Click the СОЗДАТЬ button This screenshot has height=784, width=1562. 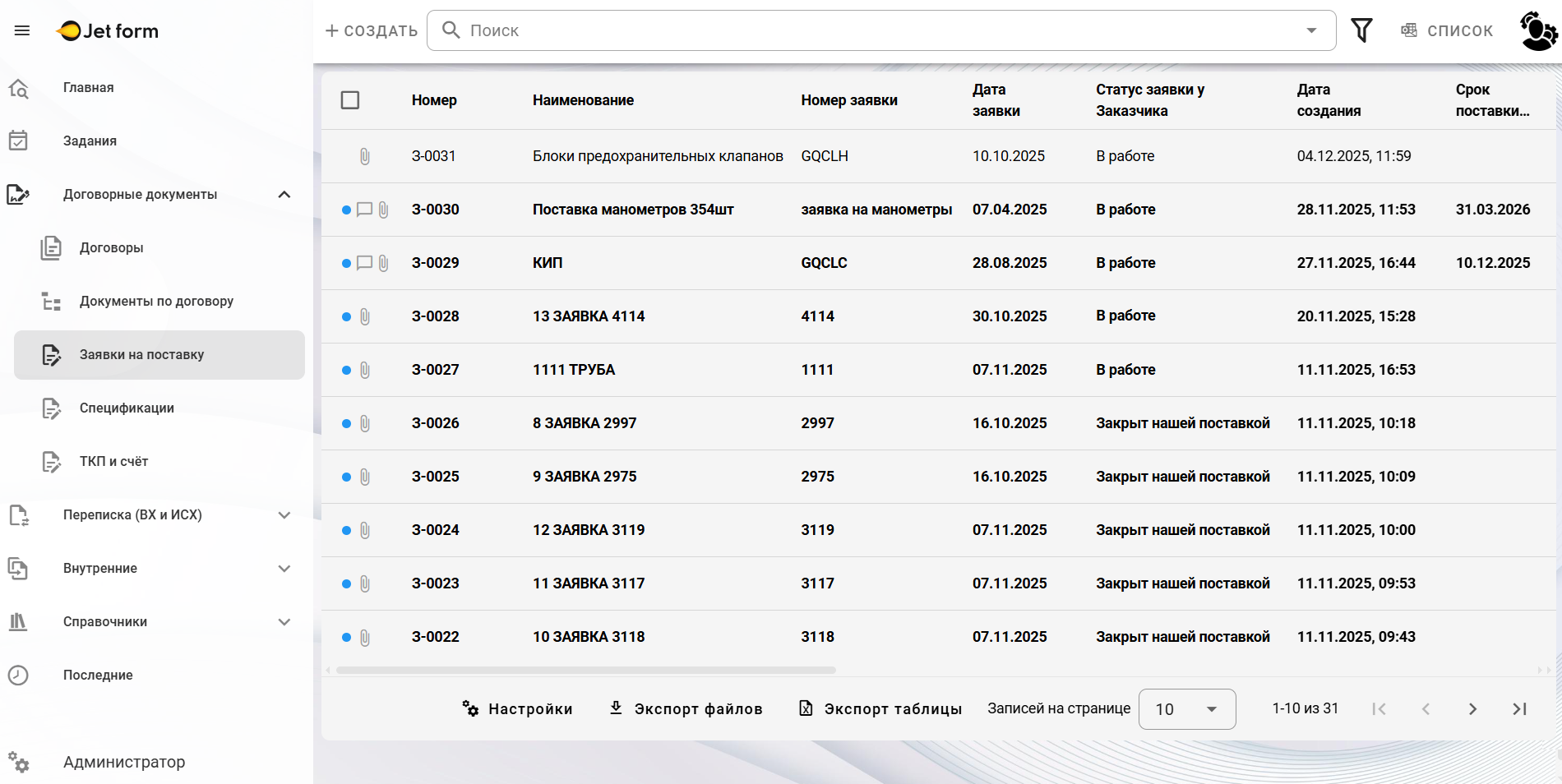(x=372, y=30)
